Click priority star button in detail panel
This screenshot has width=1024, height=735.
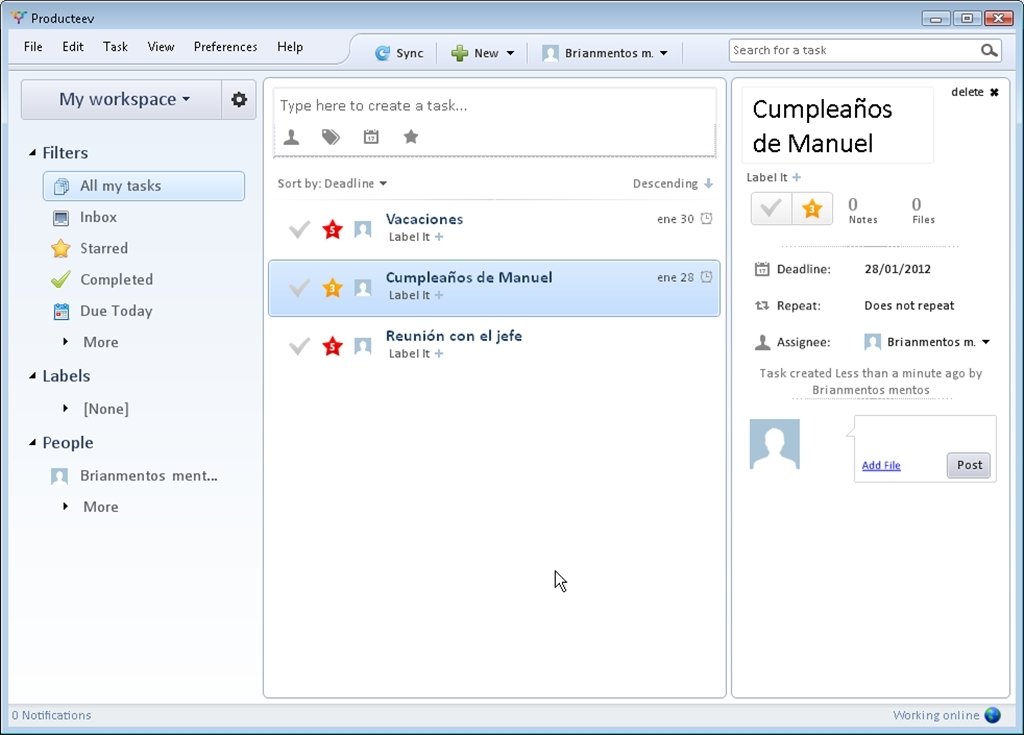[812, 209]
